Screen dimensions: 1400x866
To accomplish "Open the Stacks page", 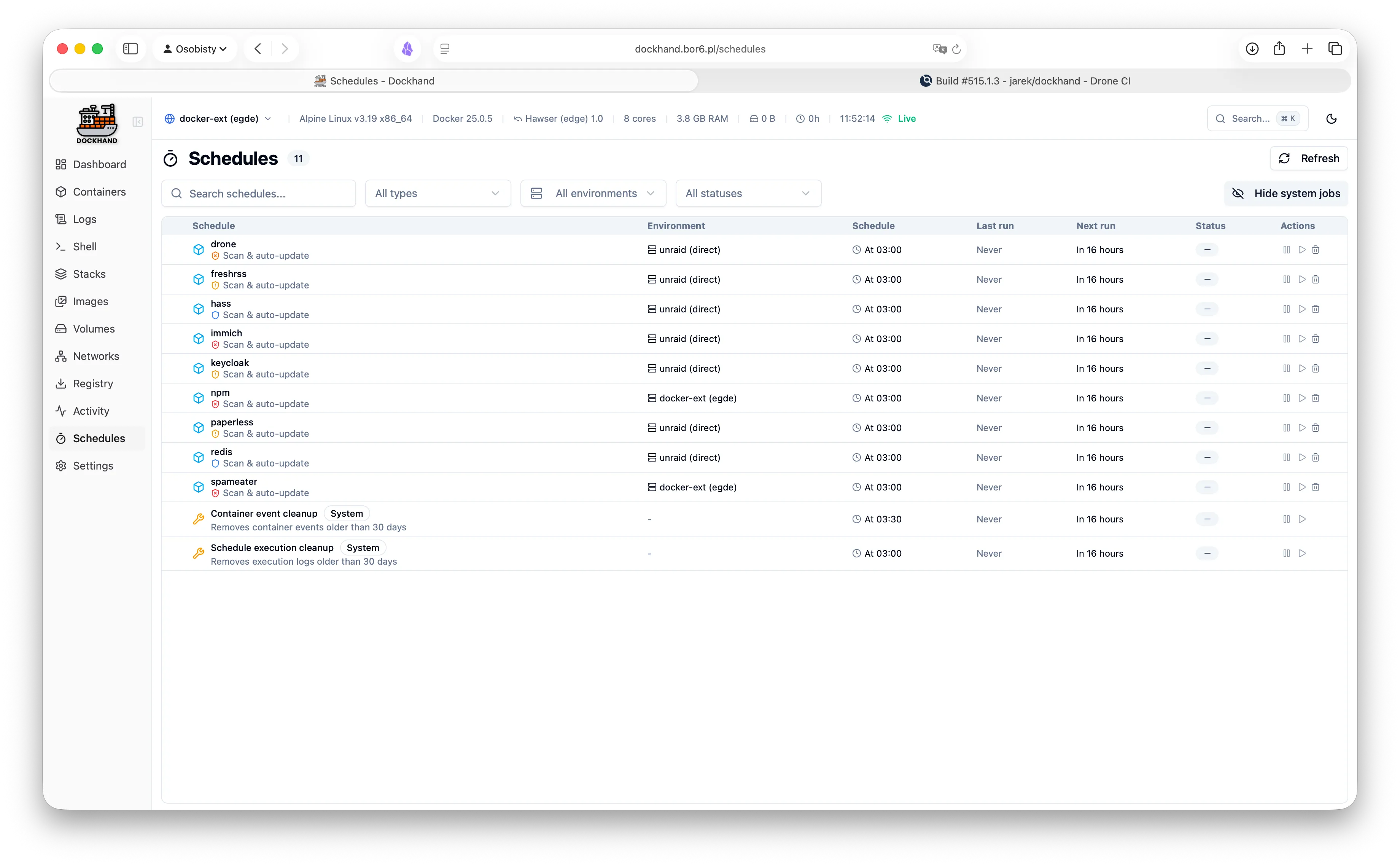I will pos(89,274).
